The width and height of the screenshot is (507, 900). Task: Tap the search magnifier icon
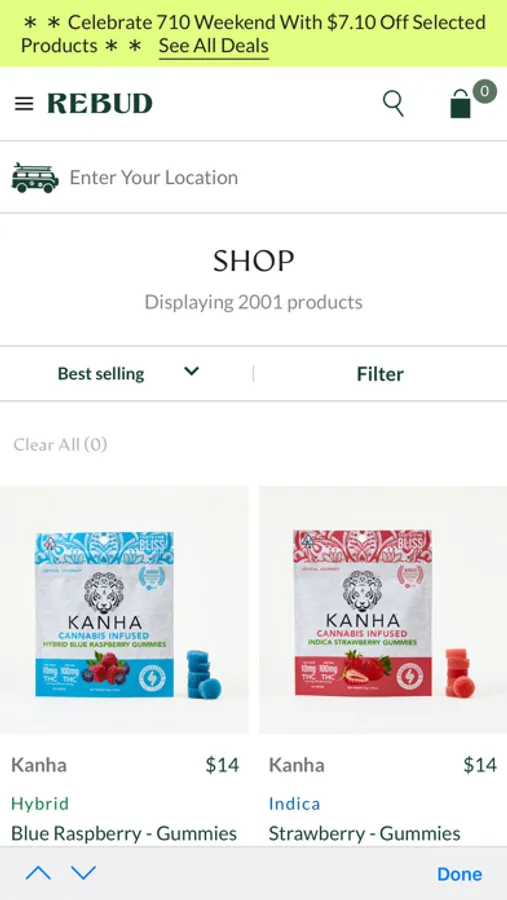click(x=393, y=104)
